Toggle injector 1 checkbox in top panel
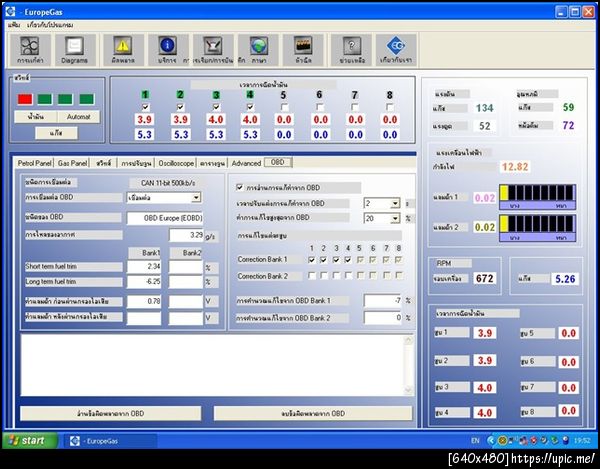 [x=145, y=107]
